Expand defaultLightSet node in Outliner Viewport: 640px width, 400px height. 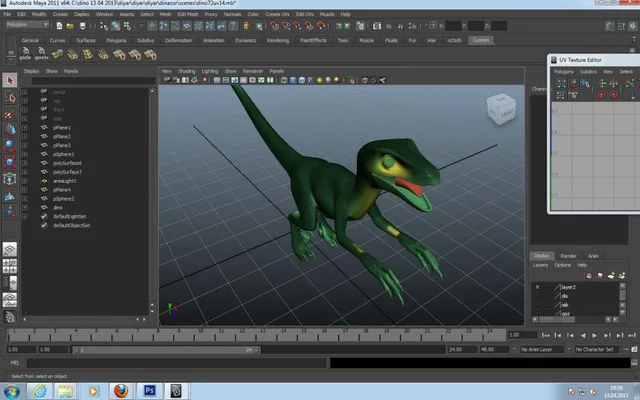[24, 216]
